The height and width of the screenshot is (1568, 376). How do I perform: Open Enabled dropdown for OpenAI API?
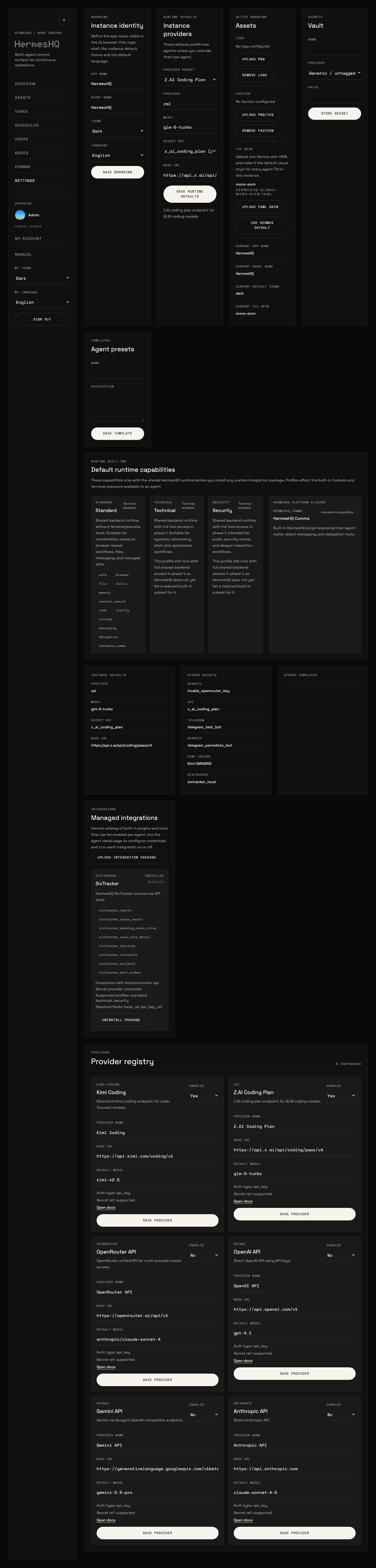pyautogui.click(x=341, y=1255)
